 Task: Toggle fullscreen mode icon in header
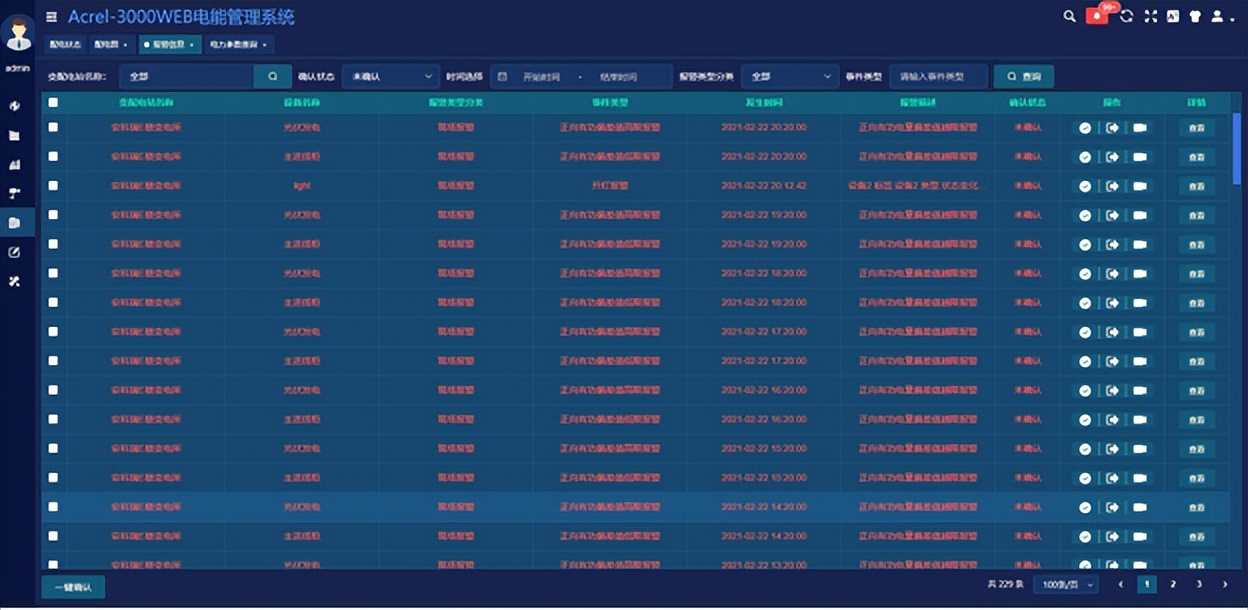tap(1150, 16)
